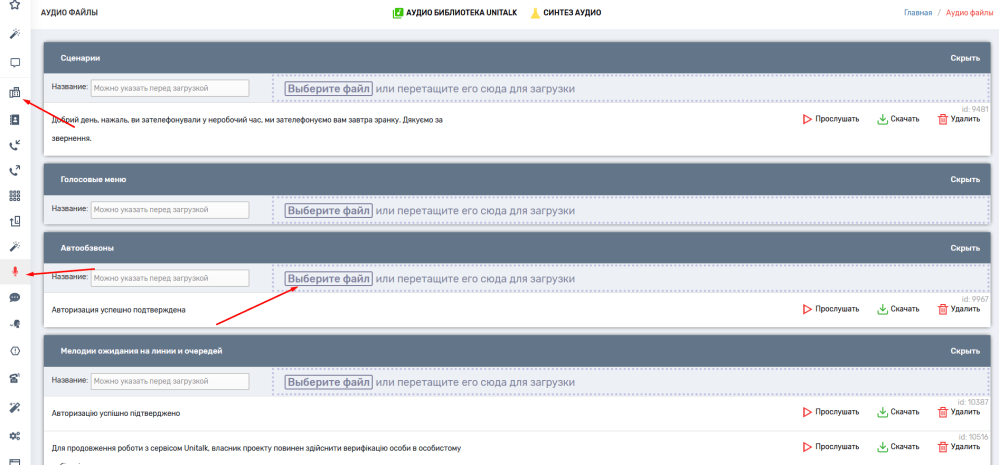999x465 pixels.
Task: Open the star favorites icon in sidebar
Action: coord(15,5)
